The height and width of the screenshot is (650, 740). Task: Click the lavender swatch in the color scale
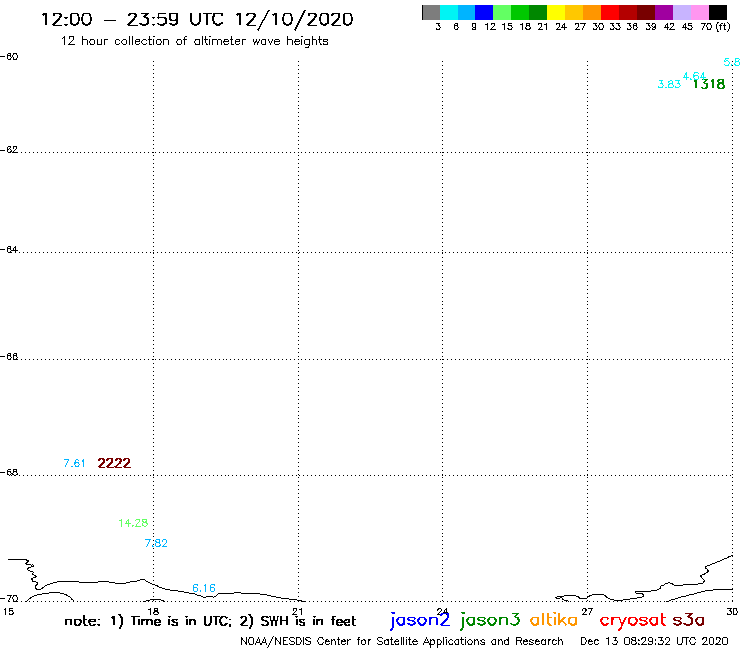click(681, 12)
